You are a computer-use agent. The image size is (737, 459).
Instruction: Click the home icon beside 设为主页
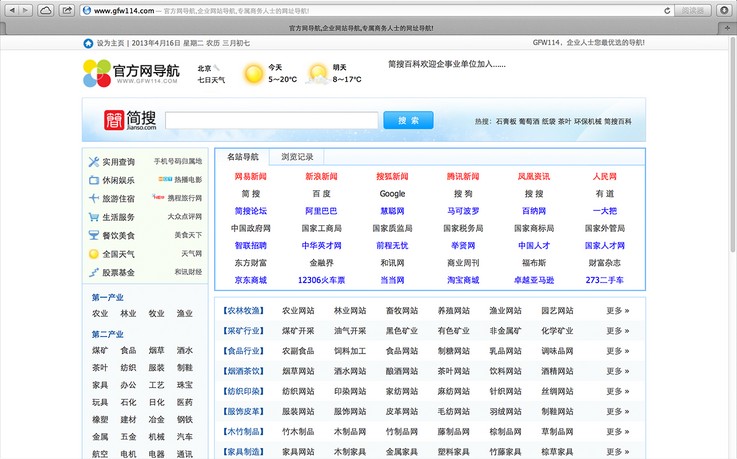coord(88,43)
